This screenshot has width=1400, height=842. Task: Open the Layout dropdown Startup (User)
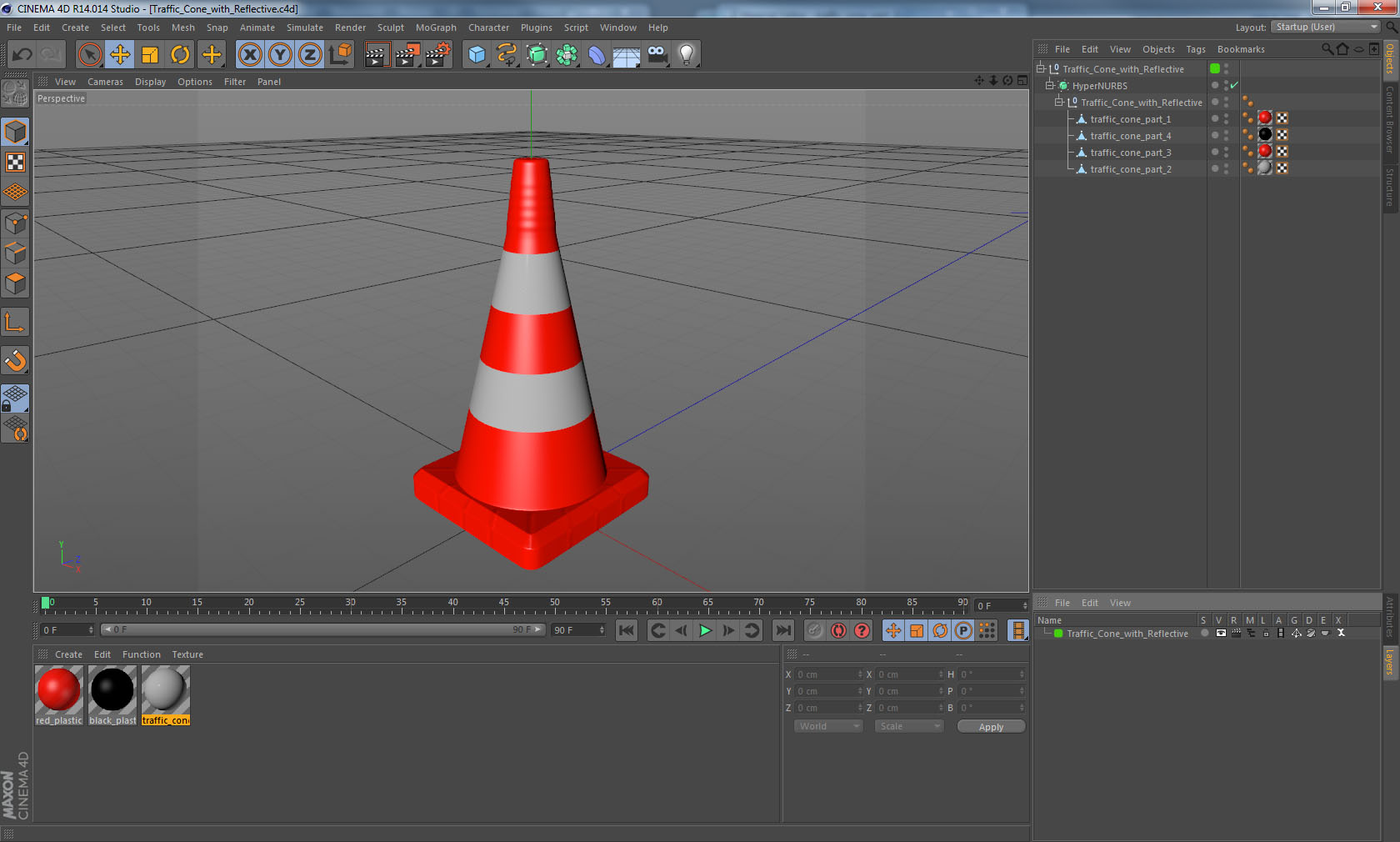tap(1327, 27)
